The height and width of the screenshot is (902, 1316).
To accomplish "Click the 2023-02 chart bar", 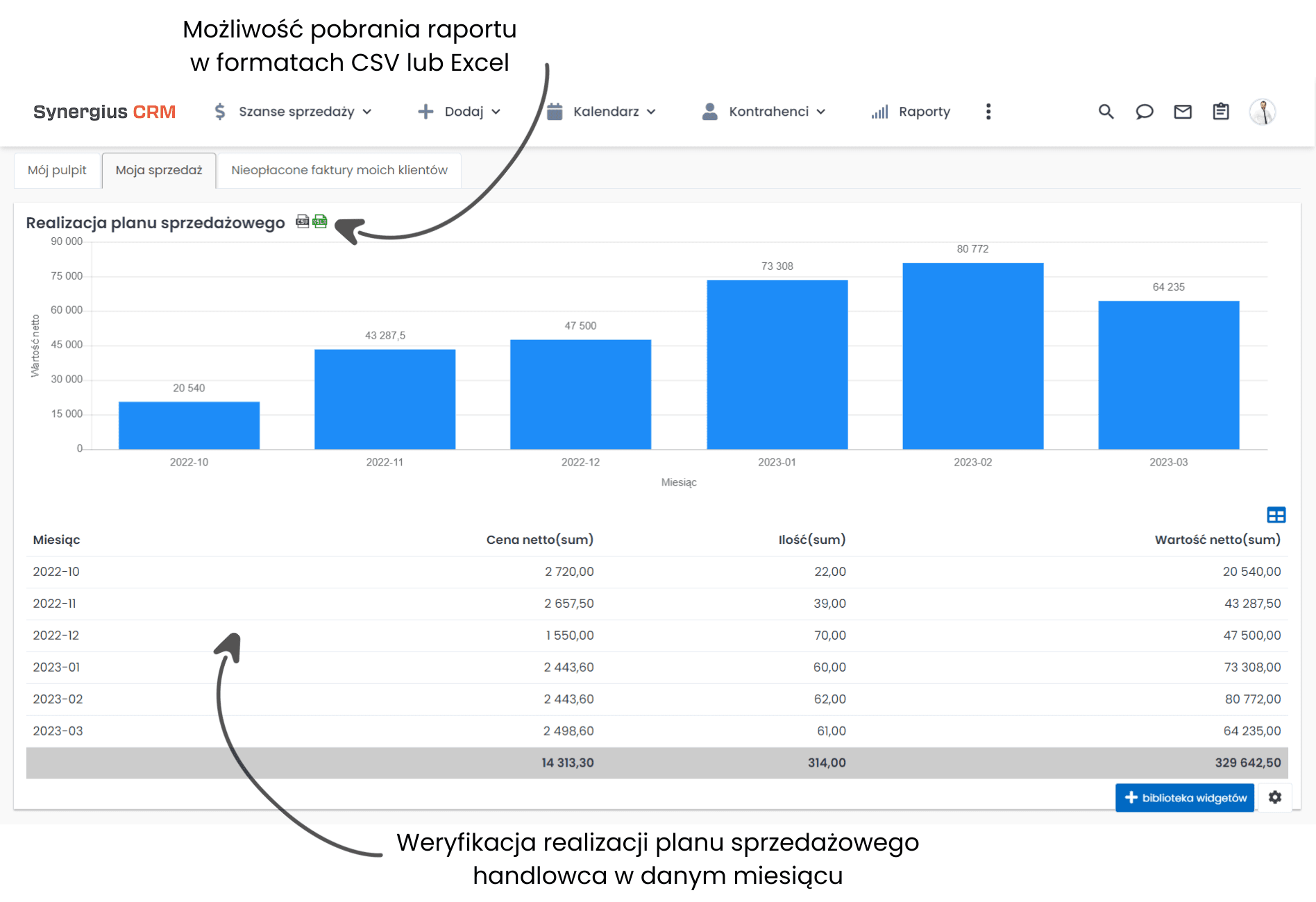I will (x=972, y=356).
